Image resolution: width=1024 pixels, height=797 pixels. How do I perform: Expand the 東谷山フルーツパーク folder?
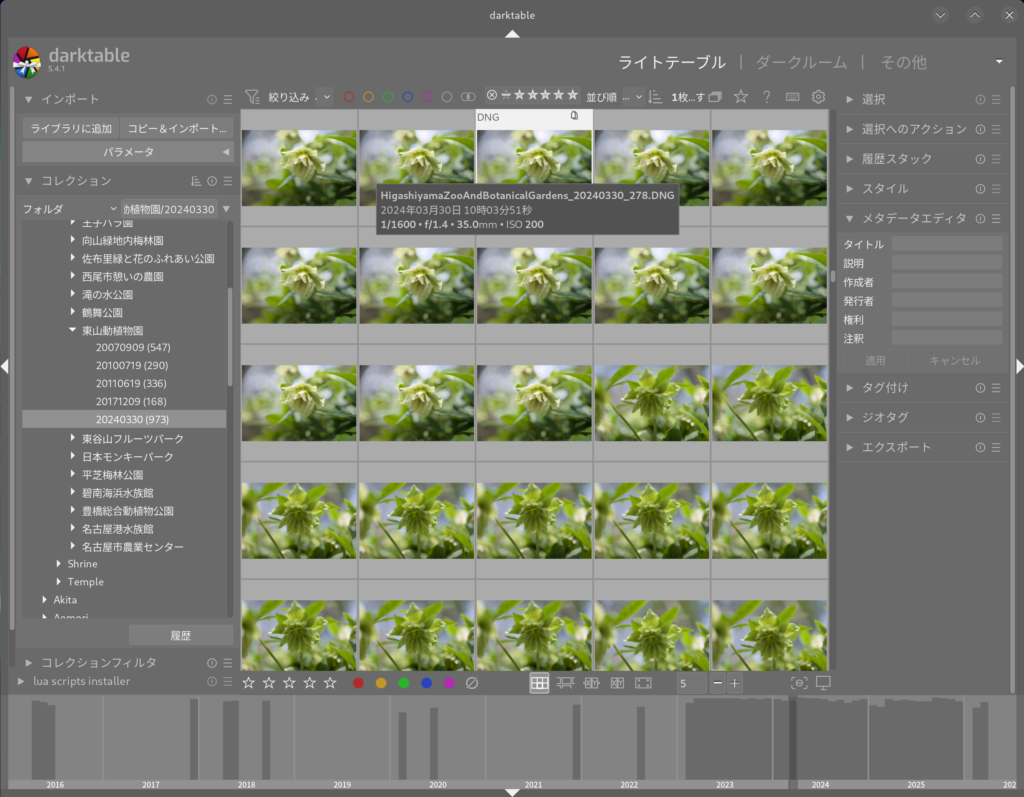click(x=74, y=439)
